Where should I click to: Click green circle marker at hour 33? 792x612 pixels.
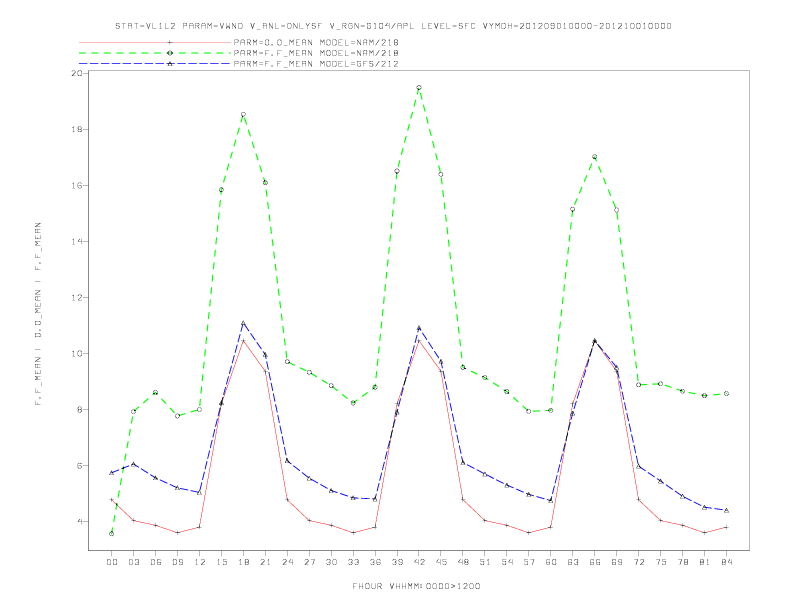click(x=353, y=403)
